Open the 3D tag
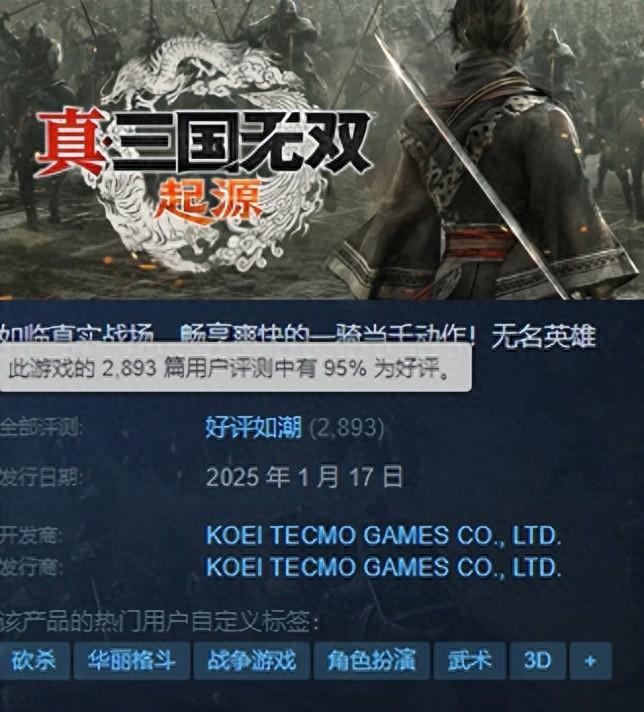Viewport: 644px width, 712px height. 538,661
